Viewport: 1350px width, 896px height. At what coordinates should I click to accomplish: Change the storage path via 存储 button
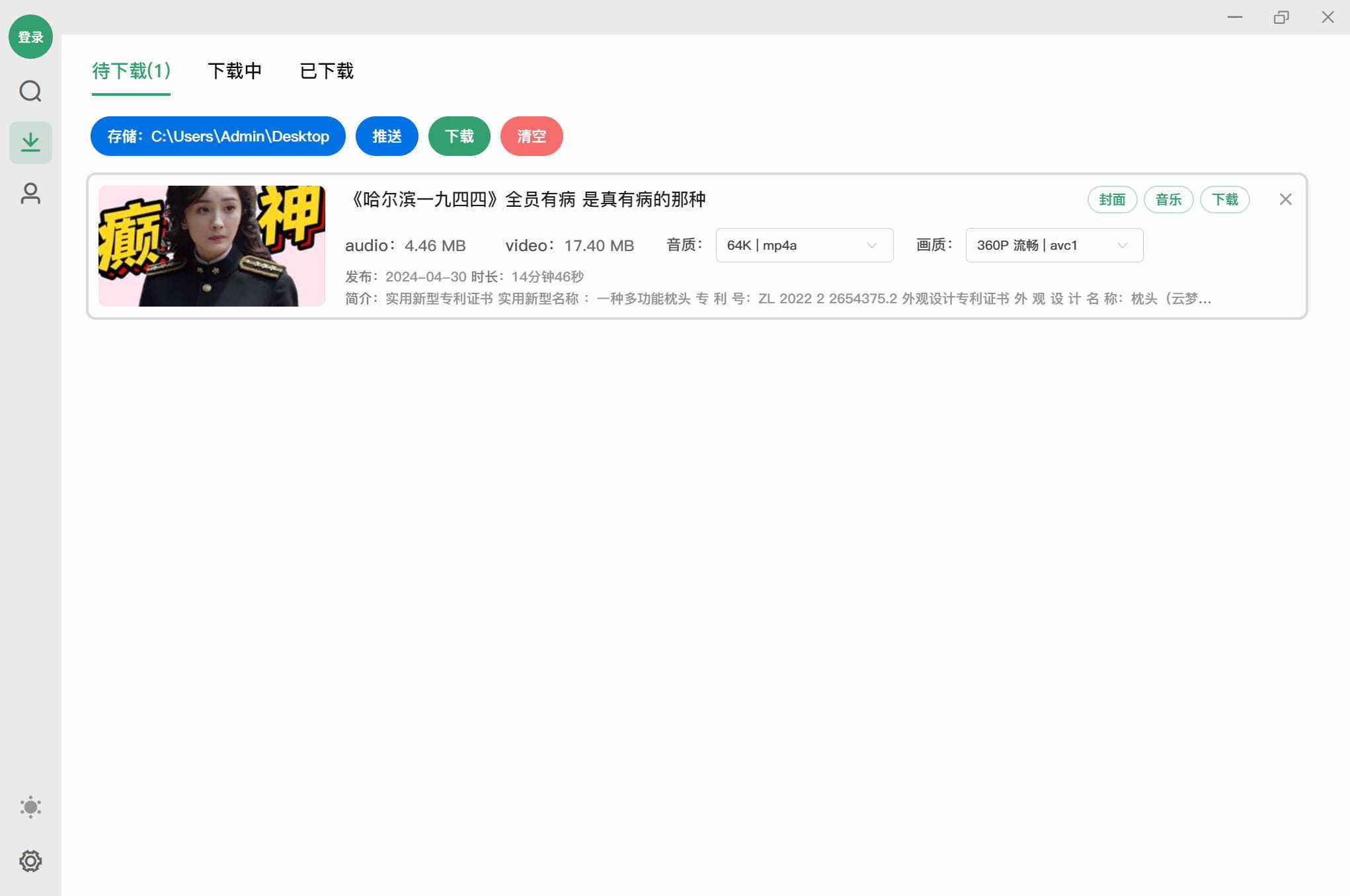point(217,136)
